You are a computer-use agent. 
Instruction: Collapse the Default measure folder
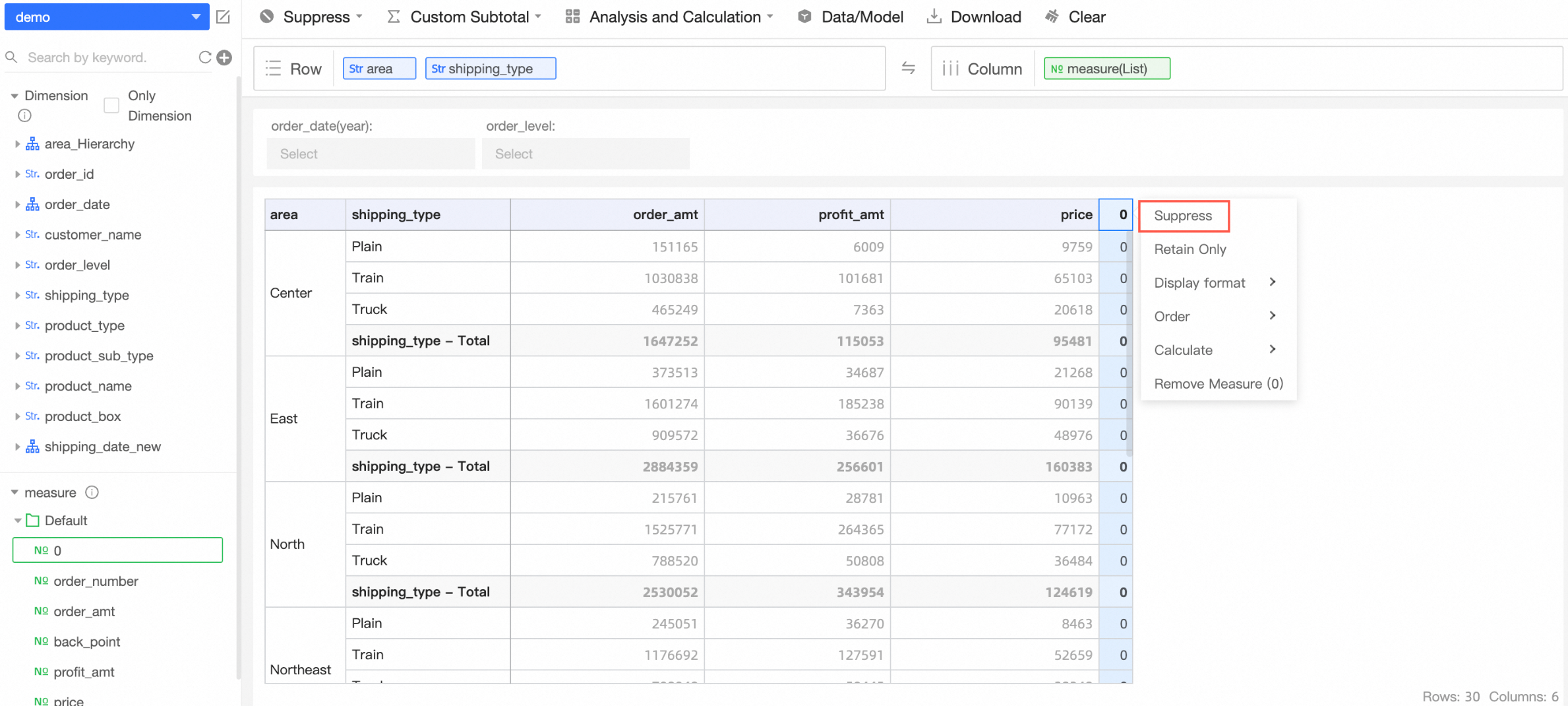[17, 521]
